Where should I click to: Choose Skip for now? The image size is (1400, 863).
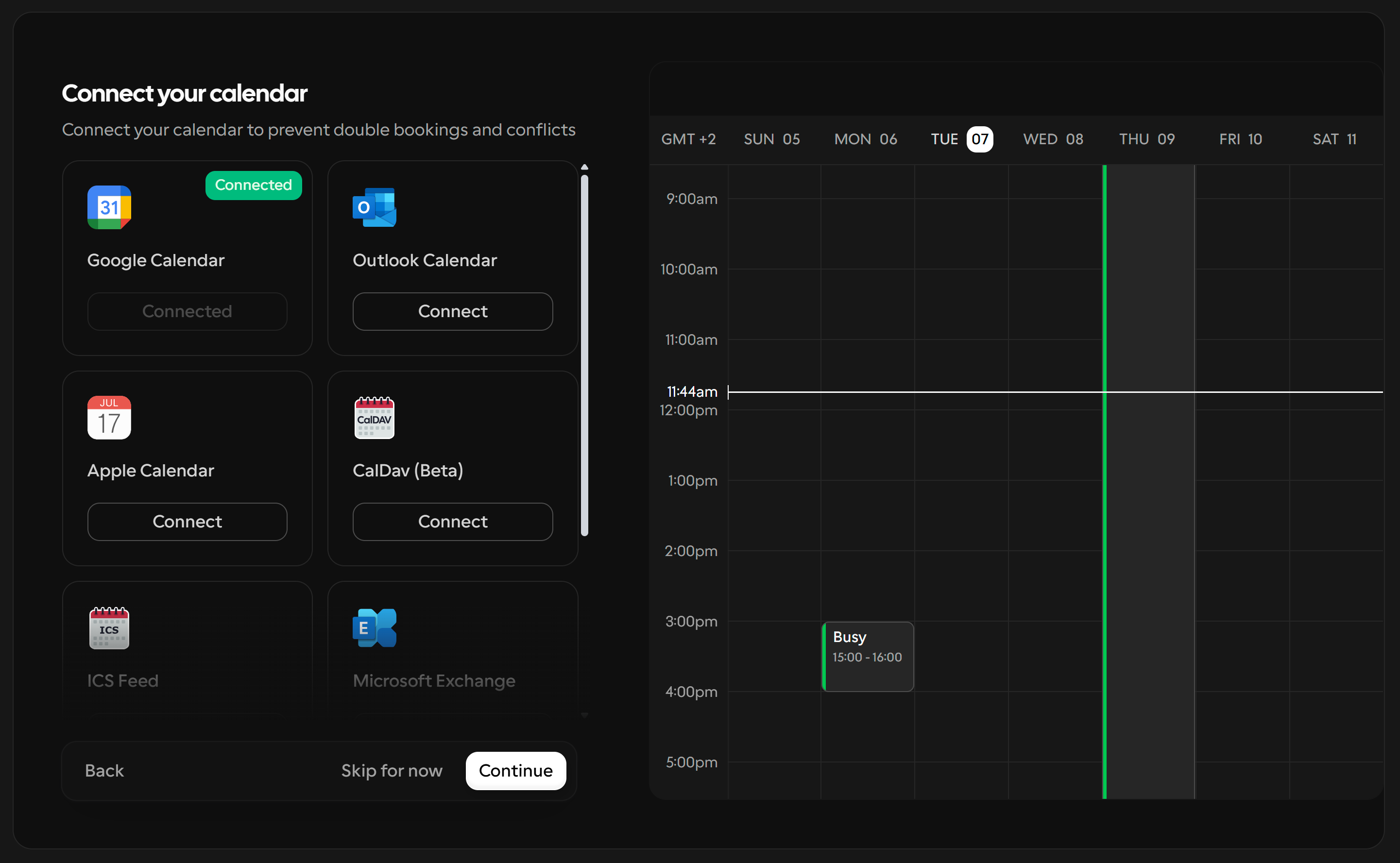[x=392, y=771]
